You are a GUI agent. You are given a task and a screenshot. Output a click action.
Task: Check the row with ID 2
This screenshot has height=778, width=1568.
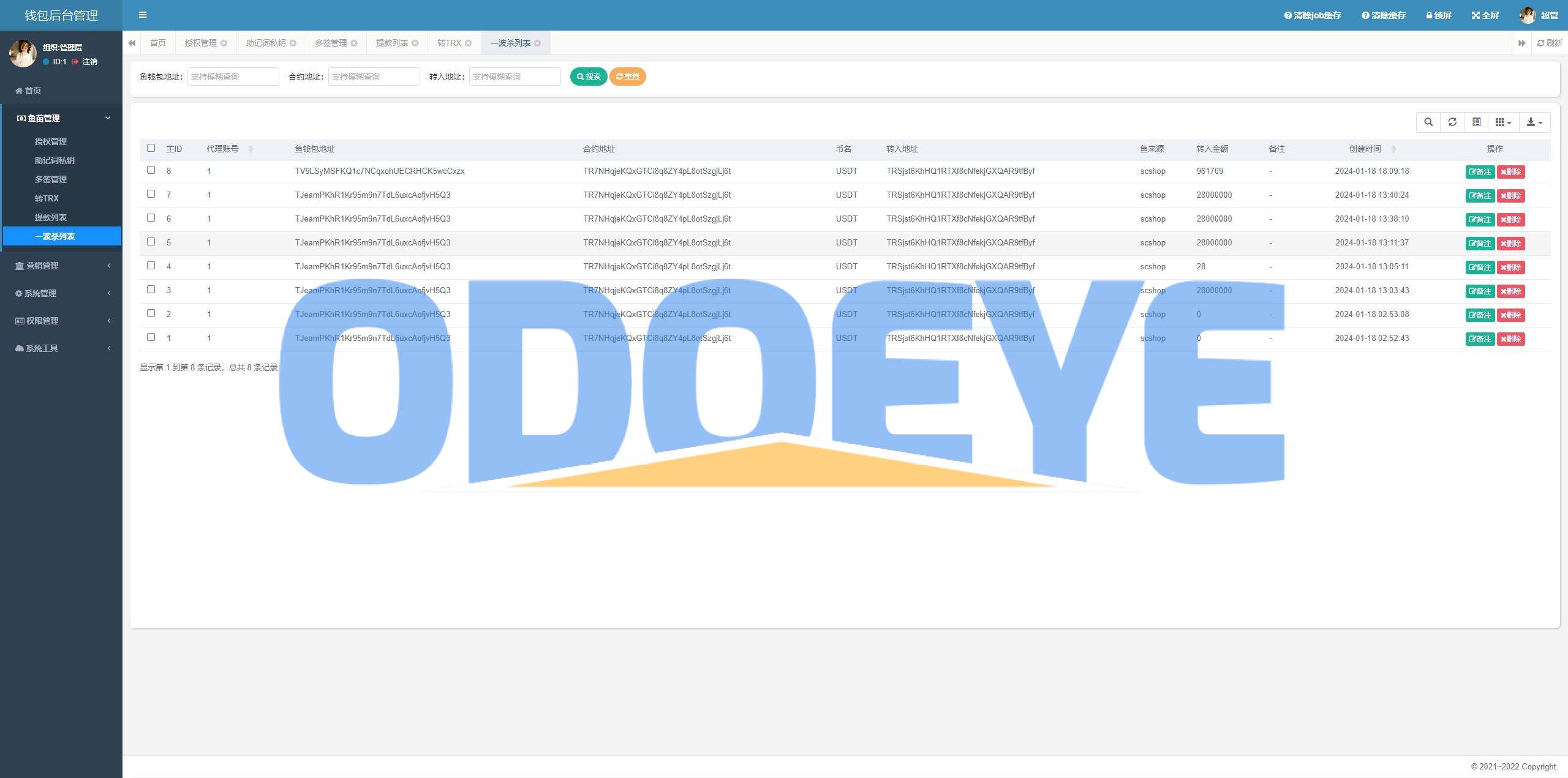click(151, 313)
